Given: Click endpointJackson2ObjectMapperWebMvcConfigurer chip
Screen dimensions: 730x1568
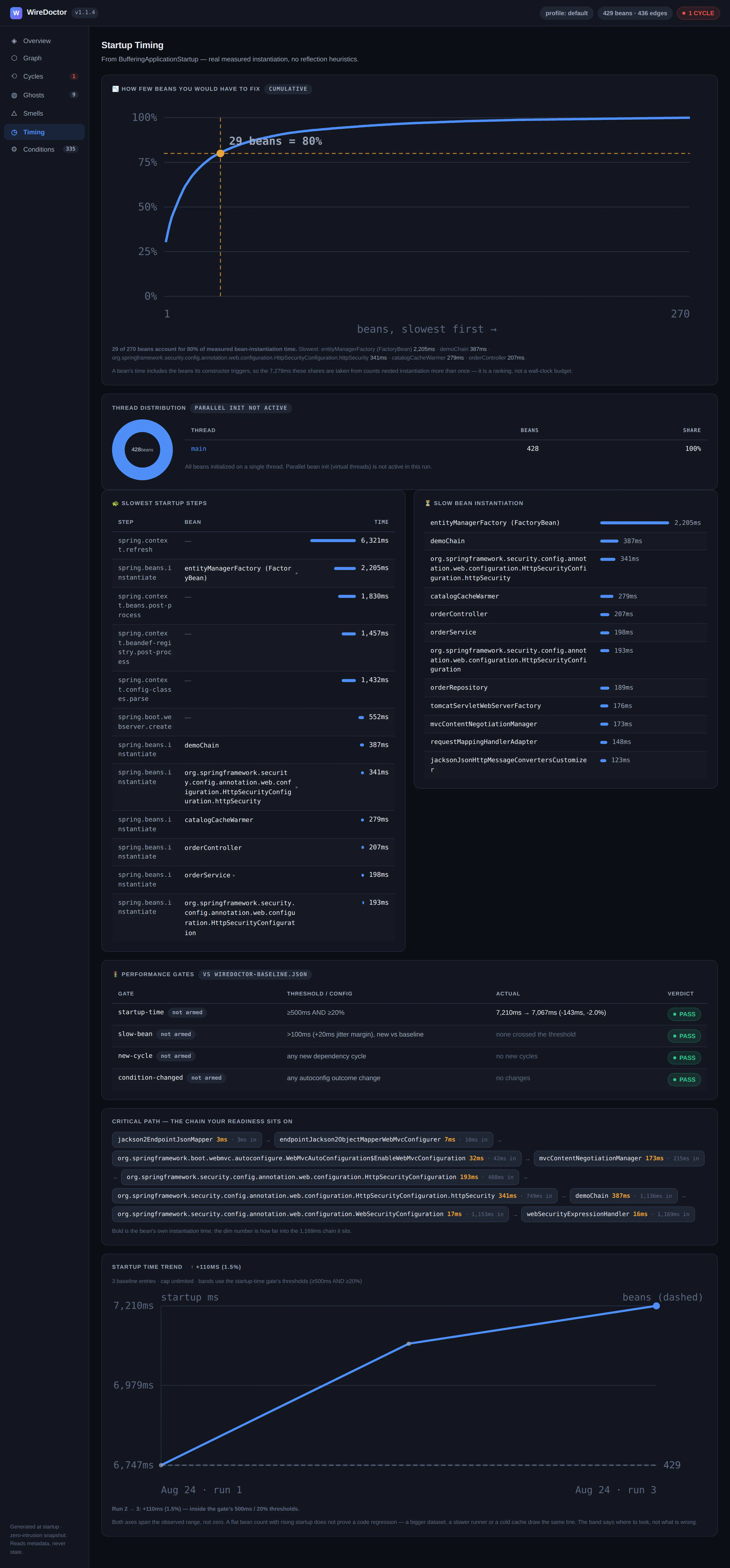Looking at the screenshot, I should tap(383, 1139).
